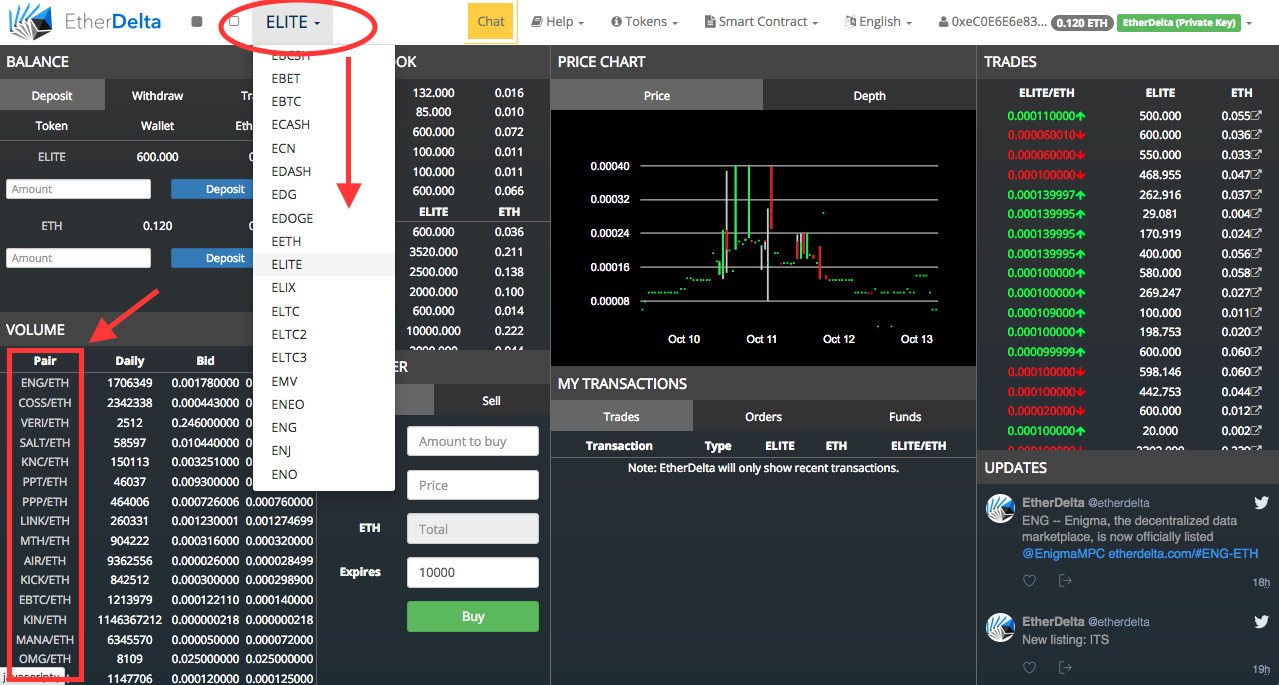Open the Orders tab in My Transactions
The image size is (1279, 685).
click(x=763, y=417)
